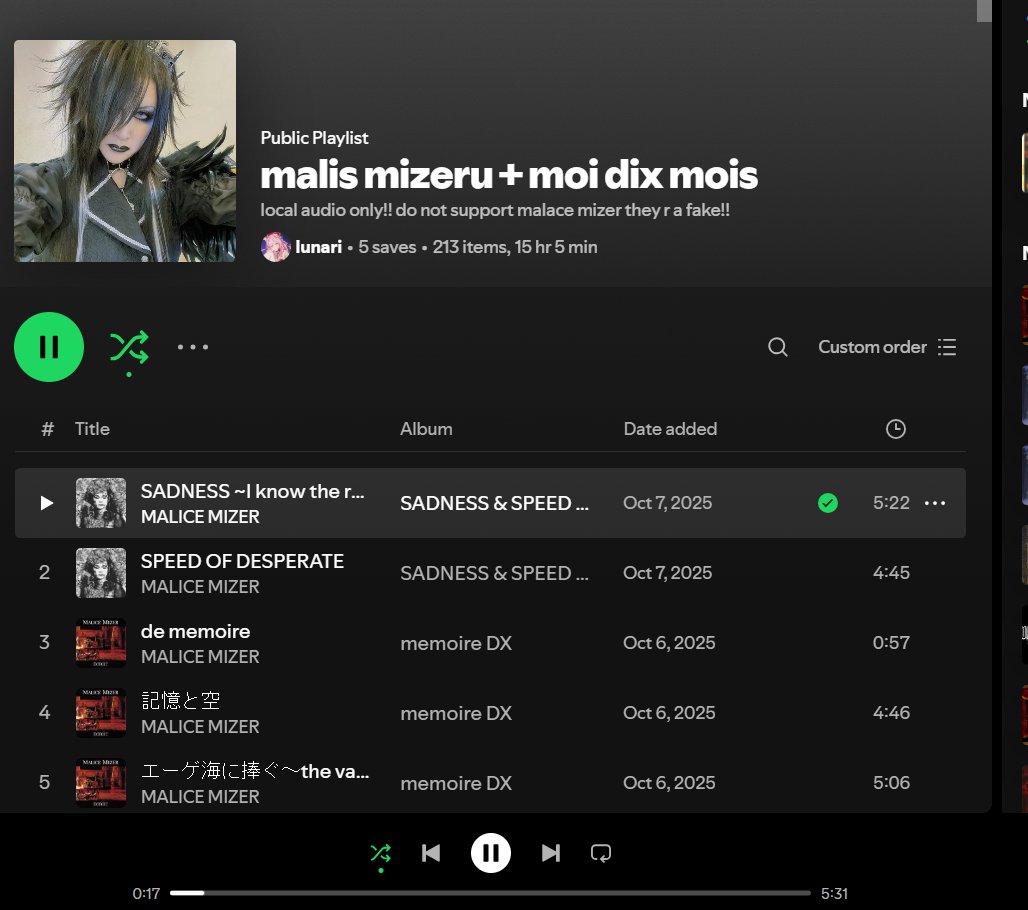Click the lunari profile avatar
The height and width of the screenshot is (910, 1028).
275,247
